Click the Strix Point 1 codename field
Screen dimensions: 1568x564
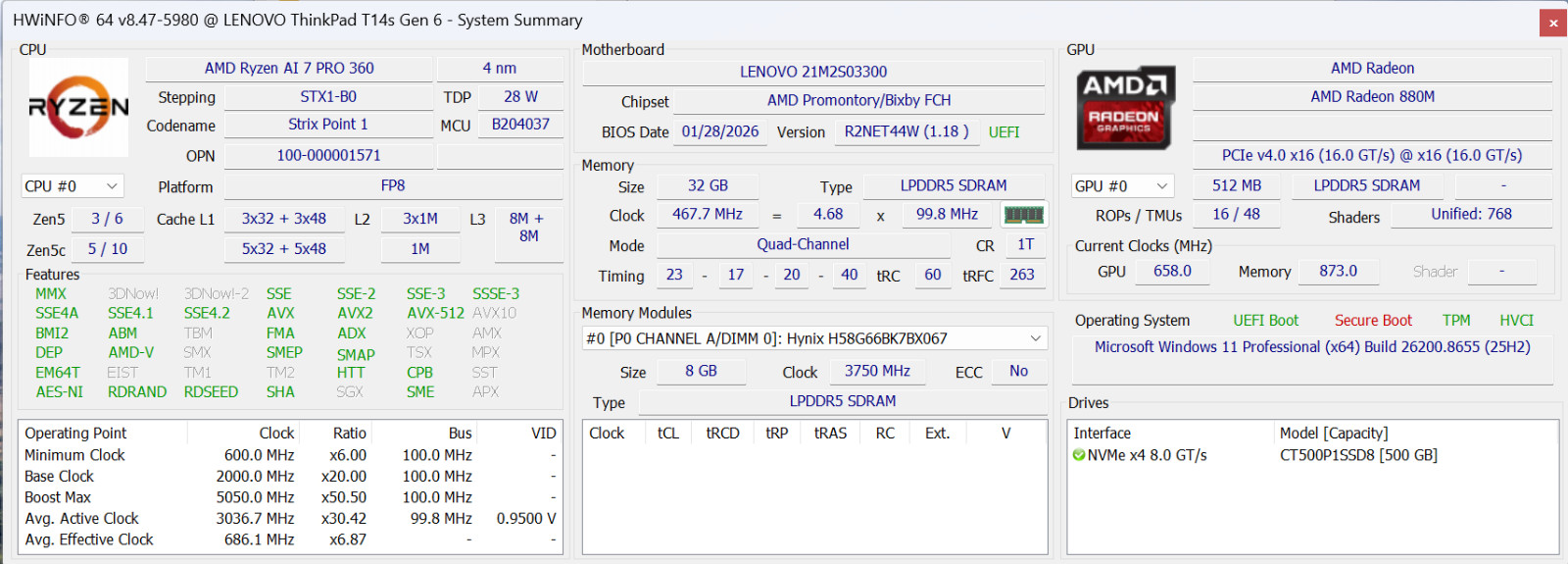[x=328, y=125]
